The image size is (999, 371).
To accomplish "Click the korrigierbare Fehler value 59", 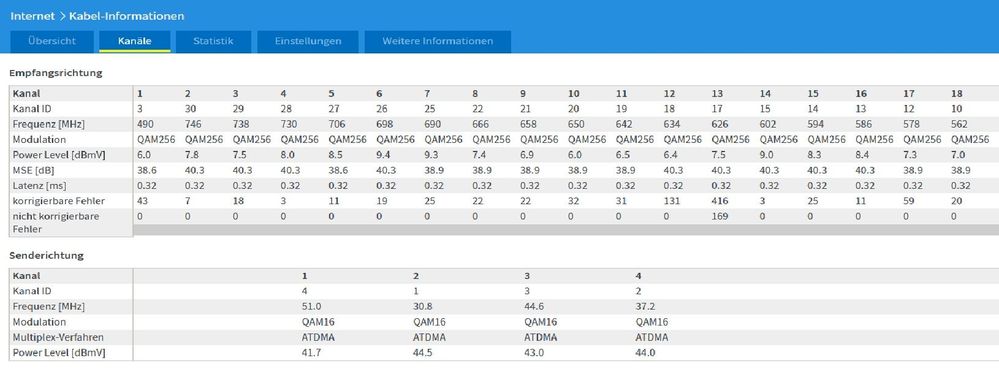I will tap(909, 201).
